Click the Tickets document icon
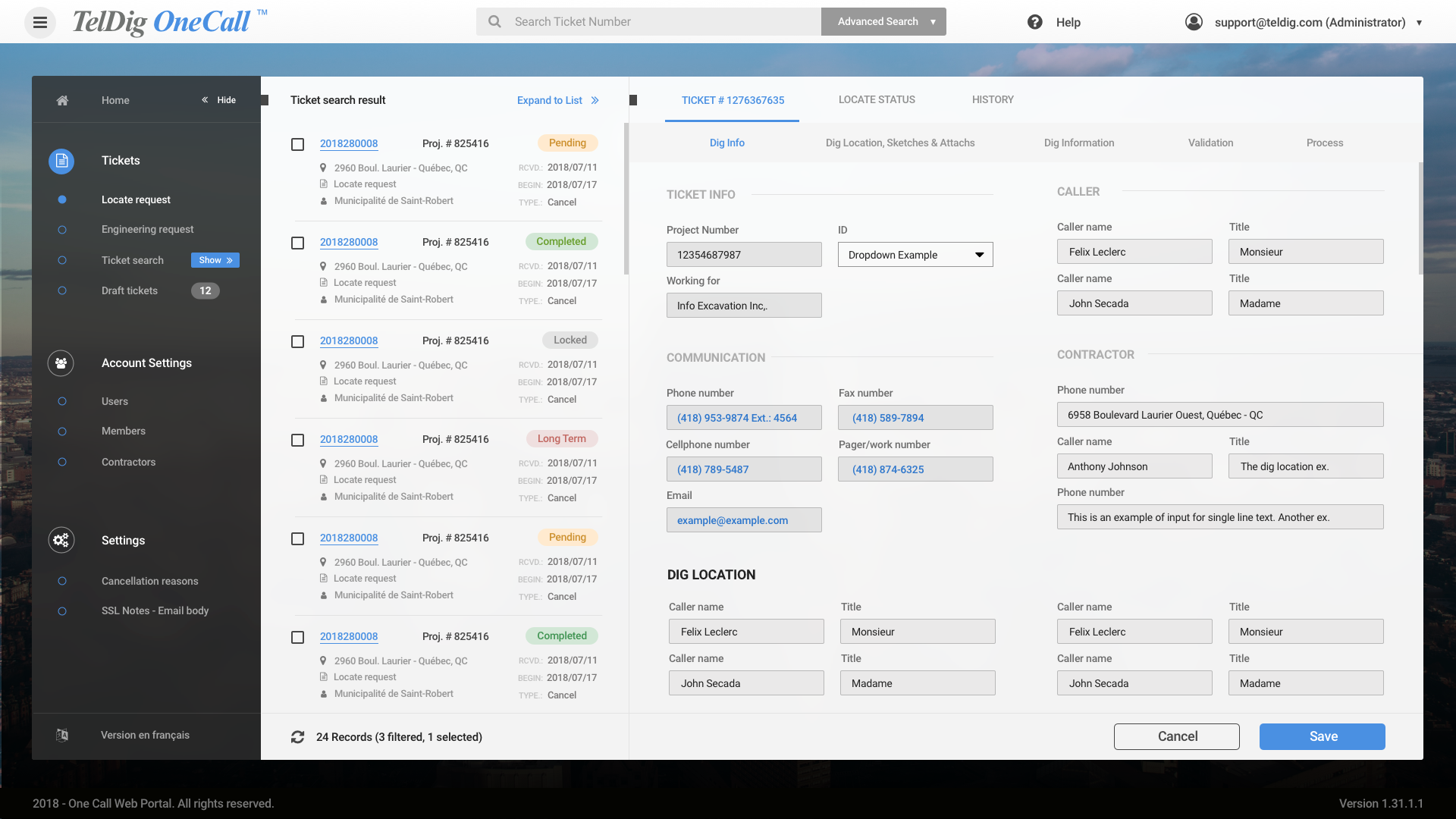 click(61, 161)
